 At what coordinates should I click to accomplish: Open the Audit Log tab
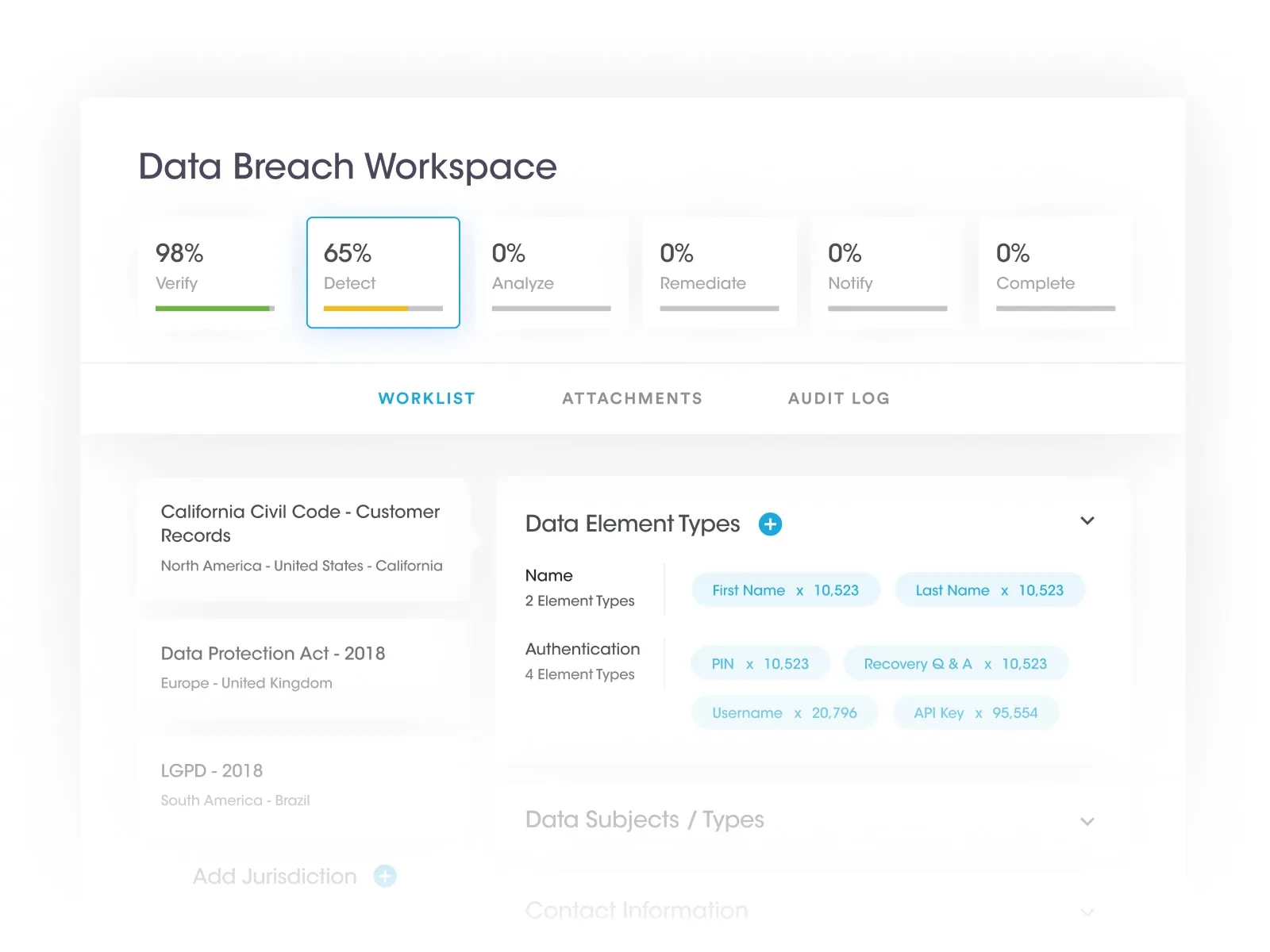pyautogui.click(x=838, y=398)
